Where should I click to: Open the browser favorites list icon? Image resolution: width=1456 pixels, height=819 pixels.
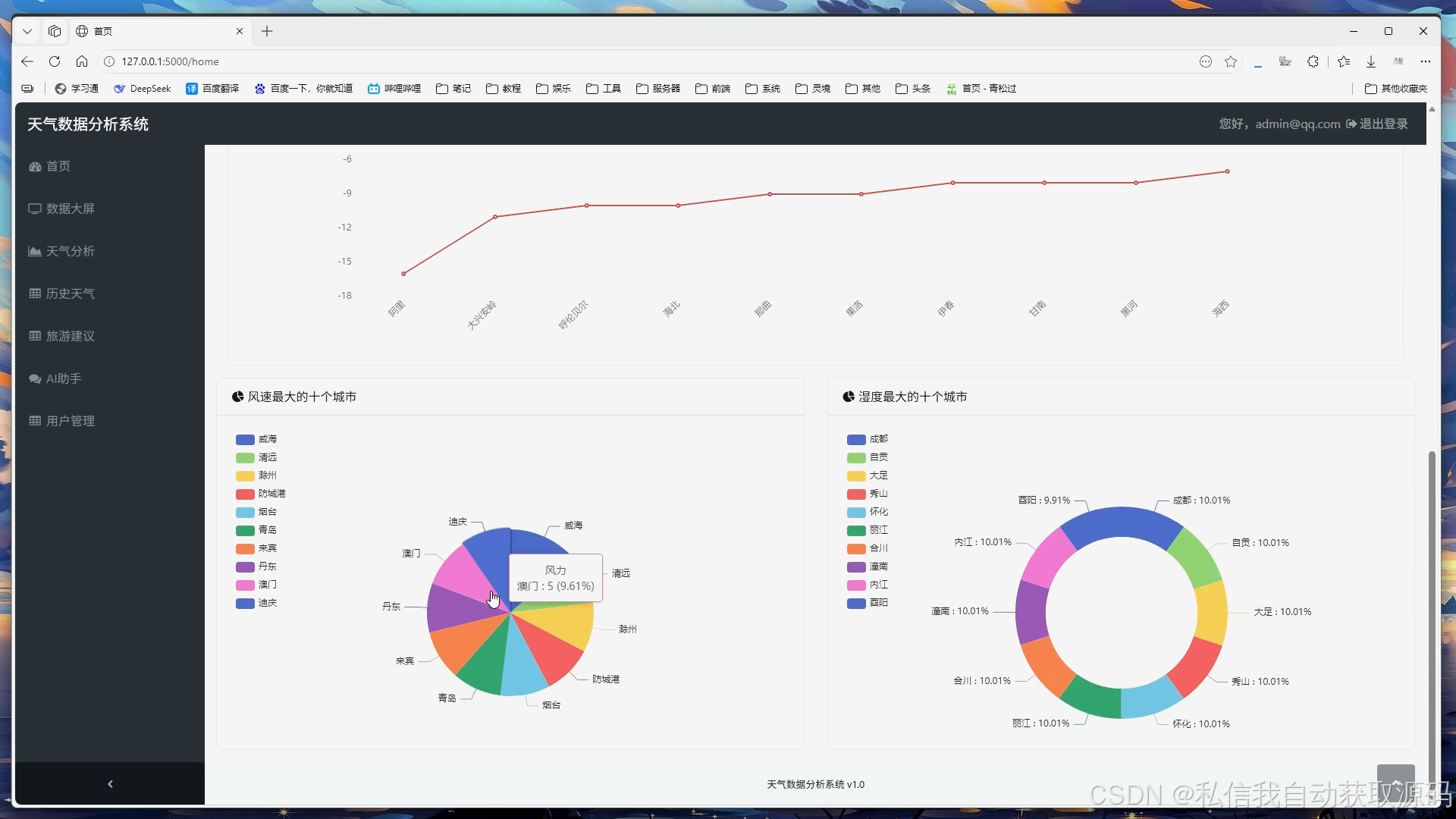(1344, 61)
